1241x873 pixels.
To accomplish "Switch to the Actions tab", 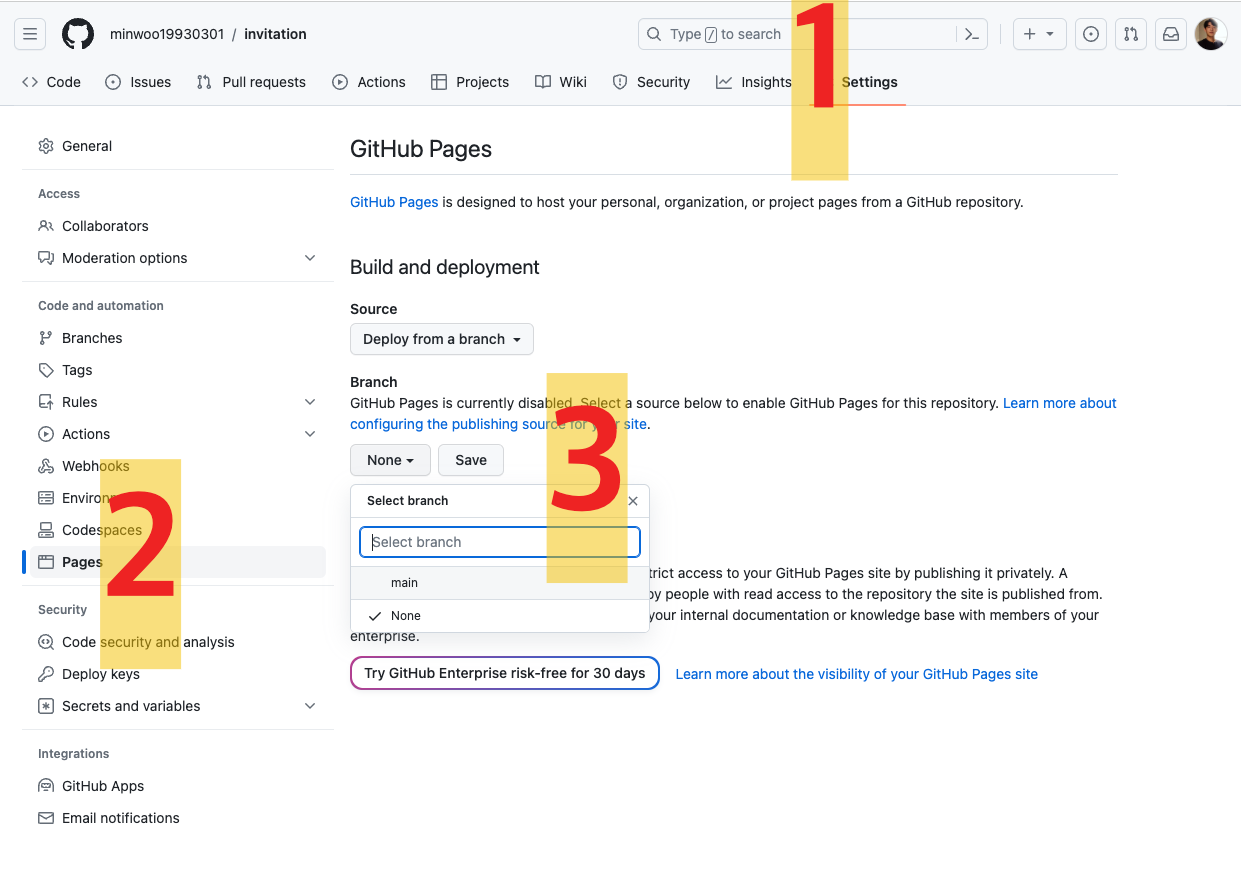I will pyautogui.click(x=369, y=82).
